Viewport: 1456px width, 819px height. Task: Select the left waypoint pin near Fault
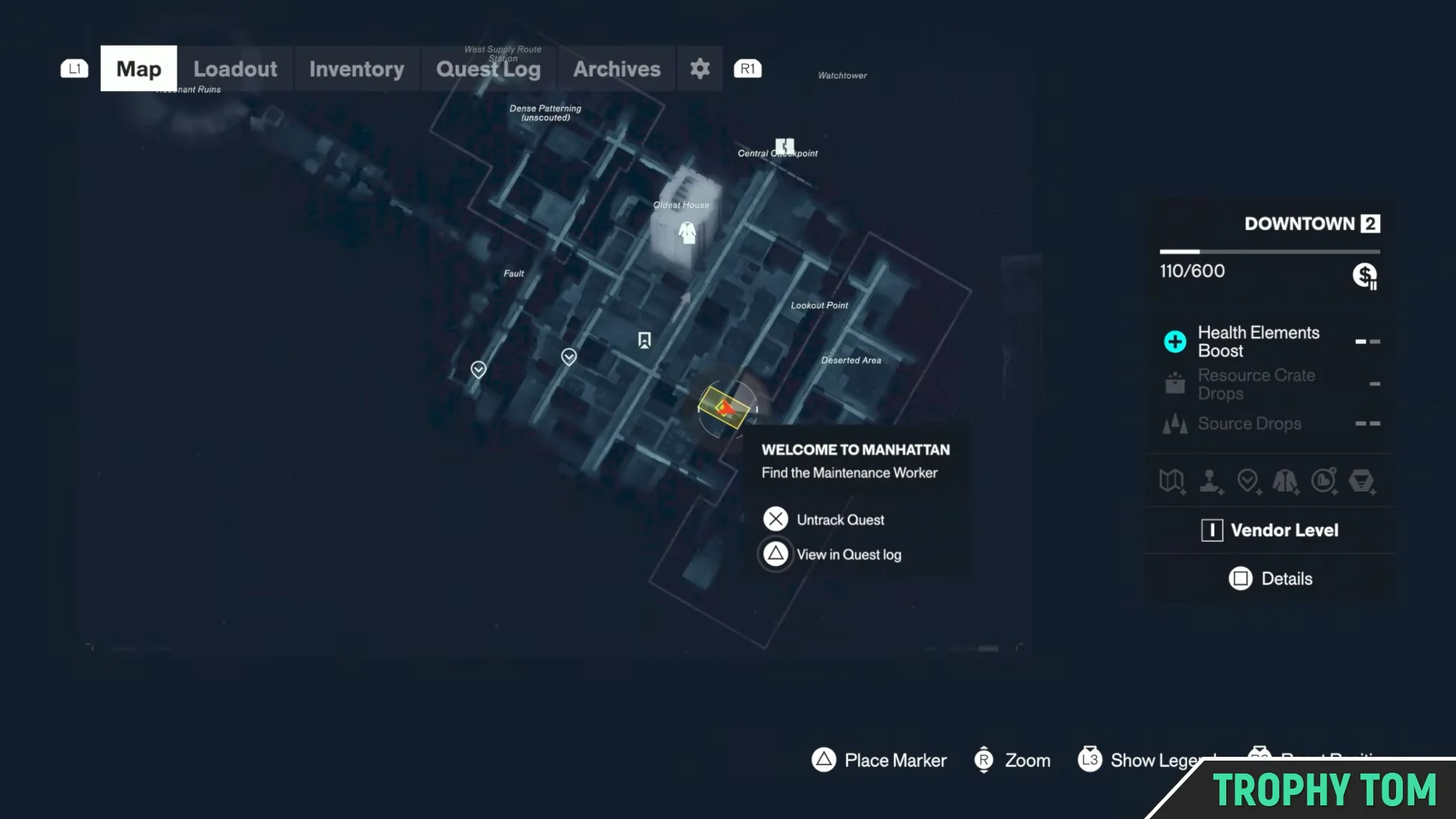pos(479,369)
